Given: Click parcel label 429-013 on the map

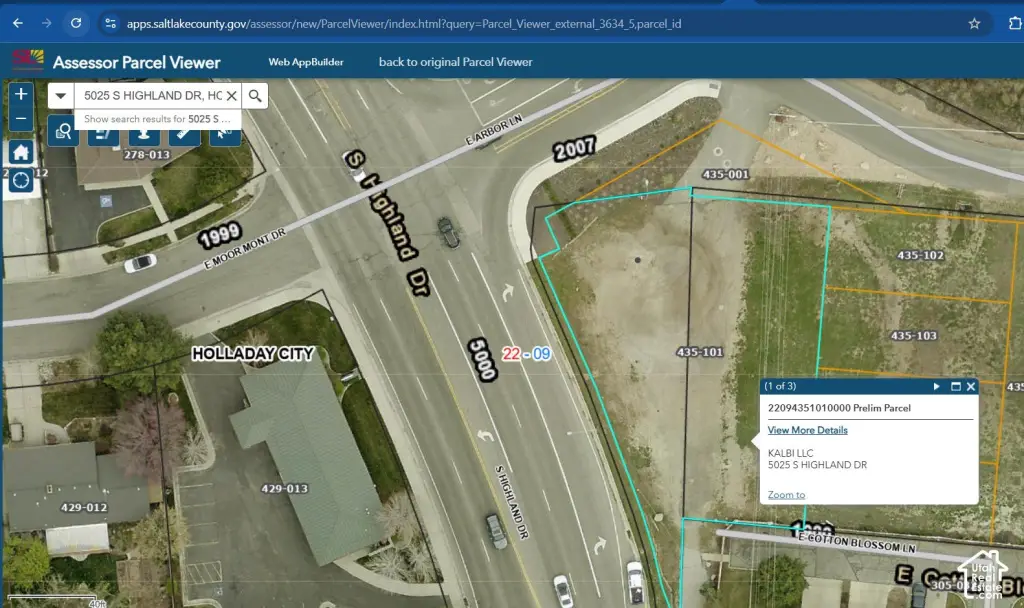Looking at the screenshot, I should tap(285, 488).
